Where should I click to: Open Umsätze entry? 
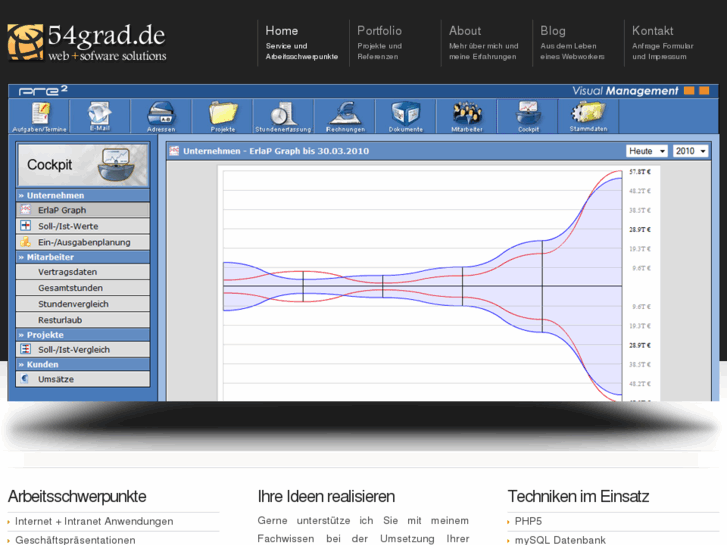[x=83, y=379]
